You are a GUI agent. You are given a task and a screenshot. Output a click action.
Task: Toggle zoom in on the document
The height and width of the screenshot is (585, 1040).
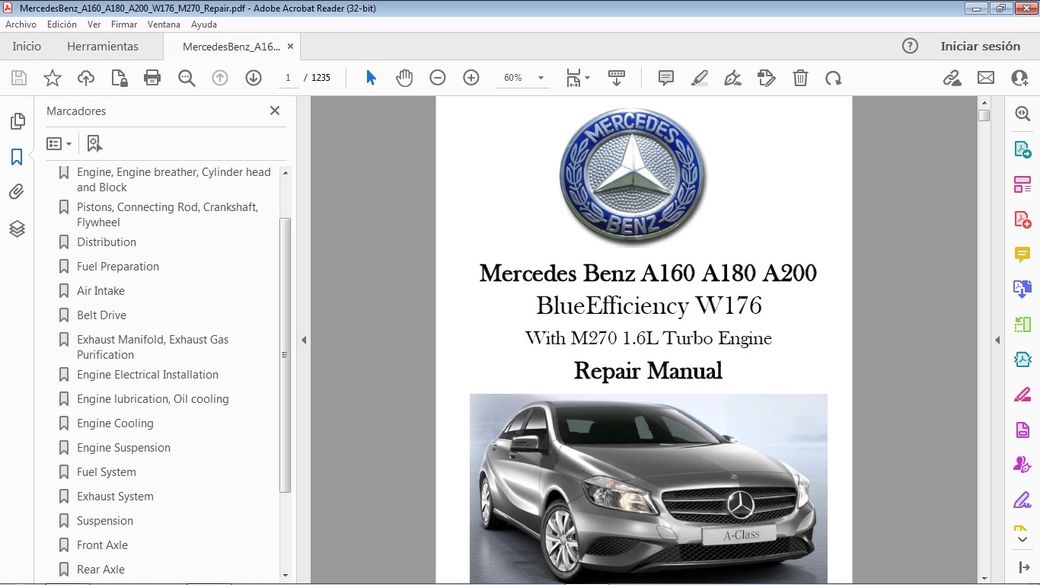click(x=470, y=77)
